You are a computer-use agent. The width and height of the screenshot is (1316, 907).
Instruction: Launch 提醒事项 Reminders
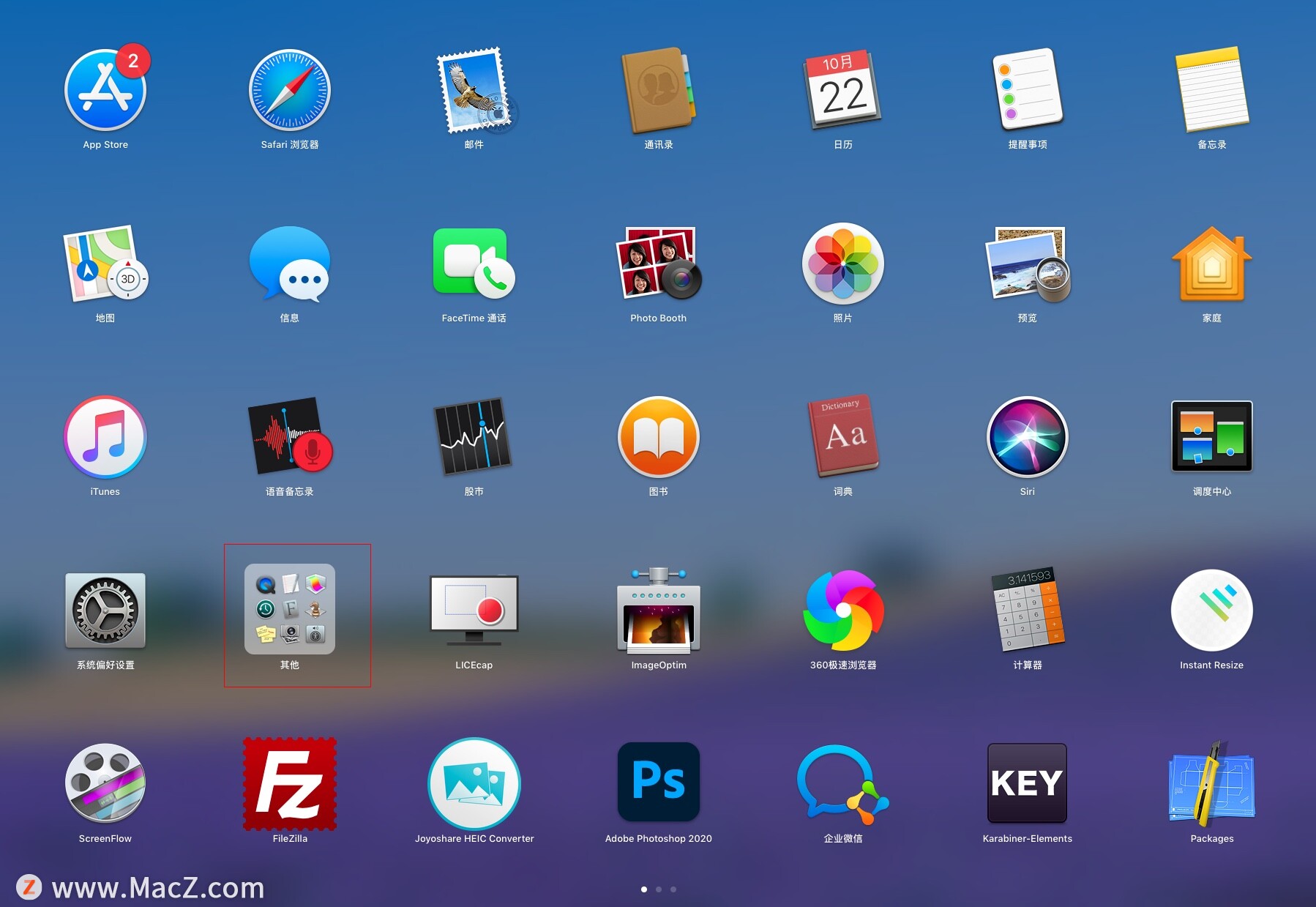[x=1028, y=90]
